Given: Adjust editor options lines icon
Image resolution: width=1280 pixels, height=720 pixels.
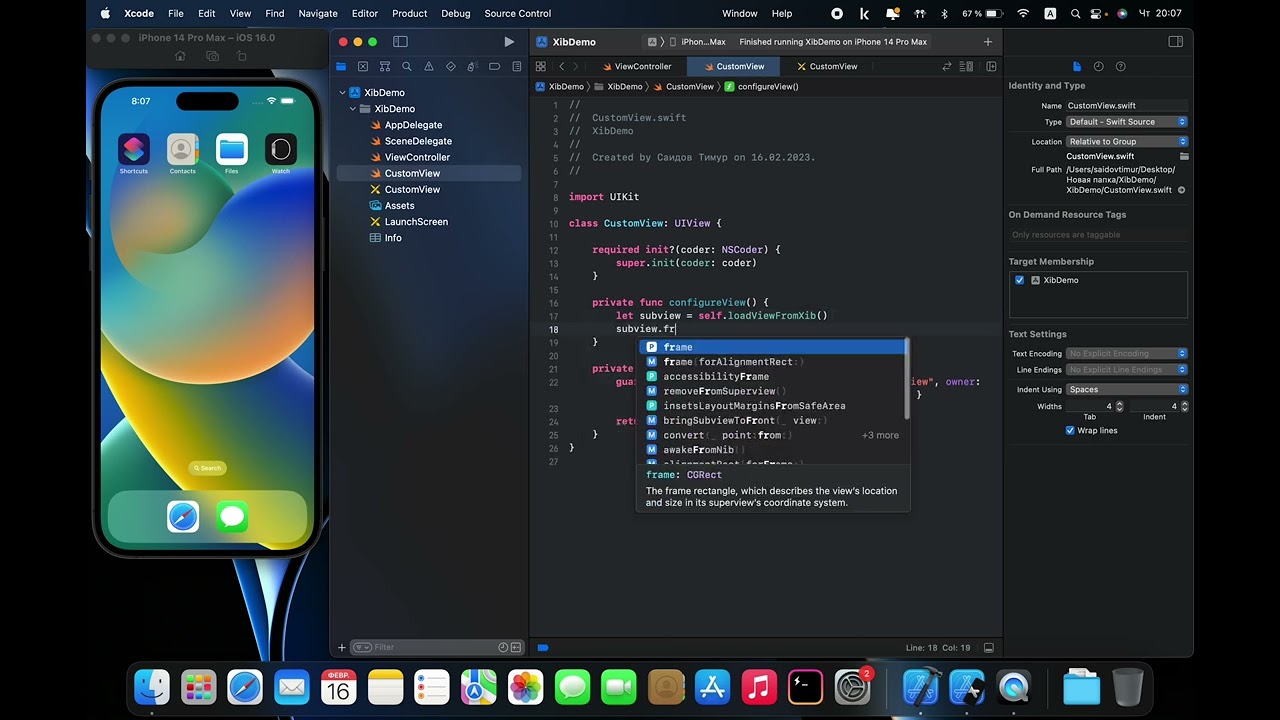Looking at the screenshot, I should pyautogui.click(x=967, y=66).
